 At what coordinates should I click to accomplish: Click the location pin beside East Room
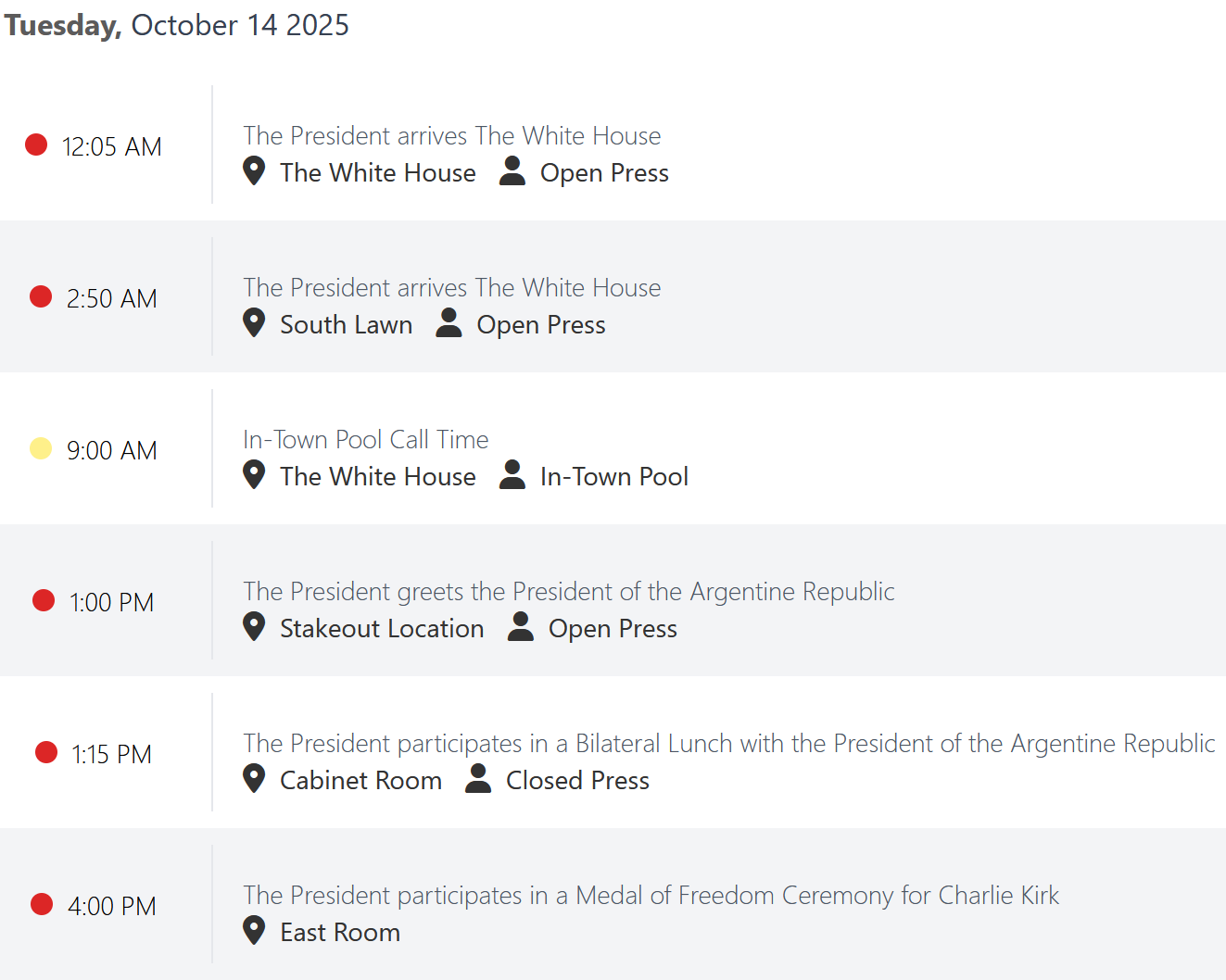[254, 931]
